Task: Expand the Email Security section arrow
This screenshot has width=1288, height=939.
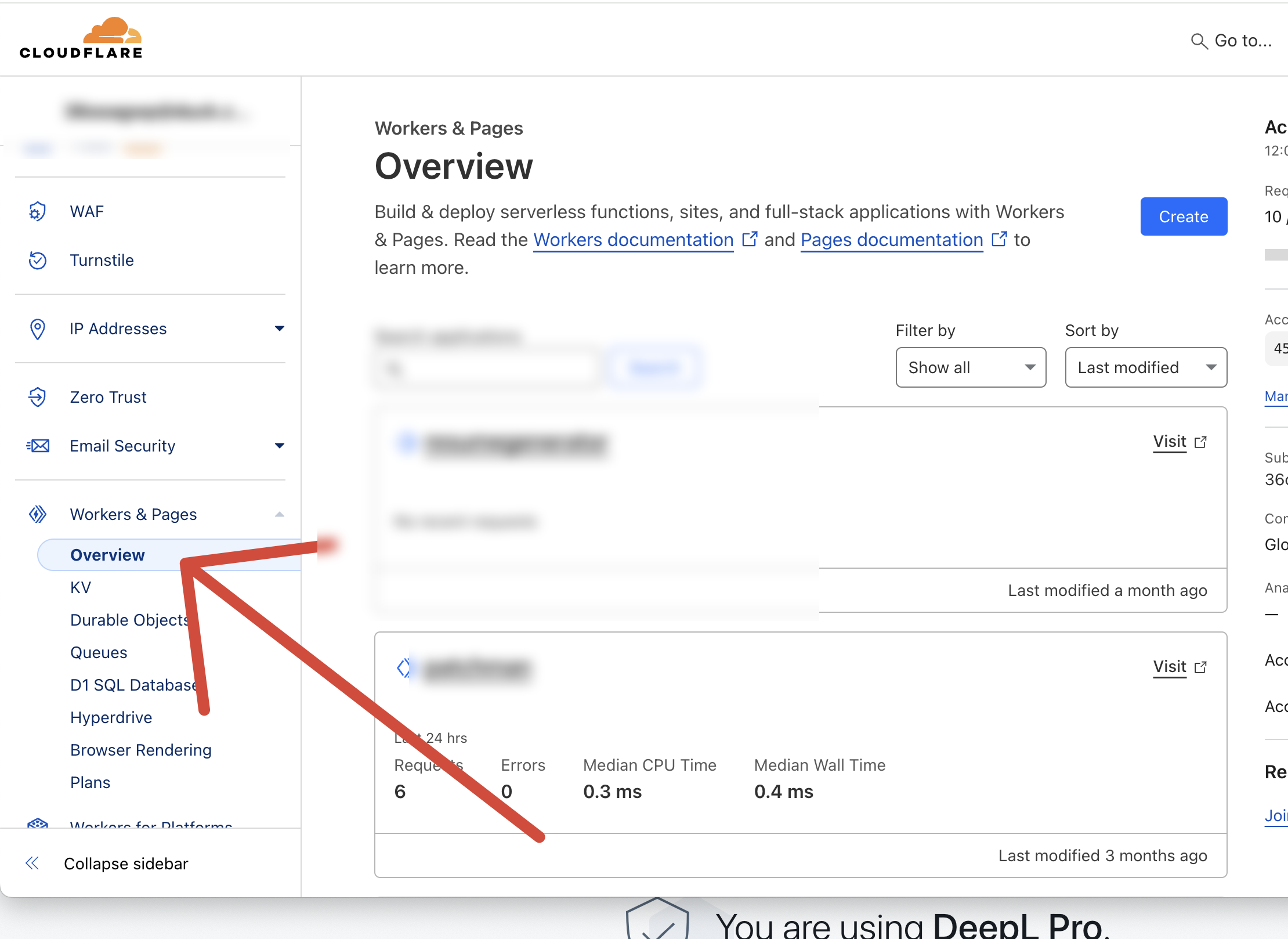Action: click(x=280, y=446)
